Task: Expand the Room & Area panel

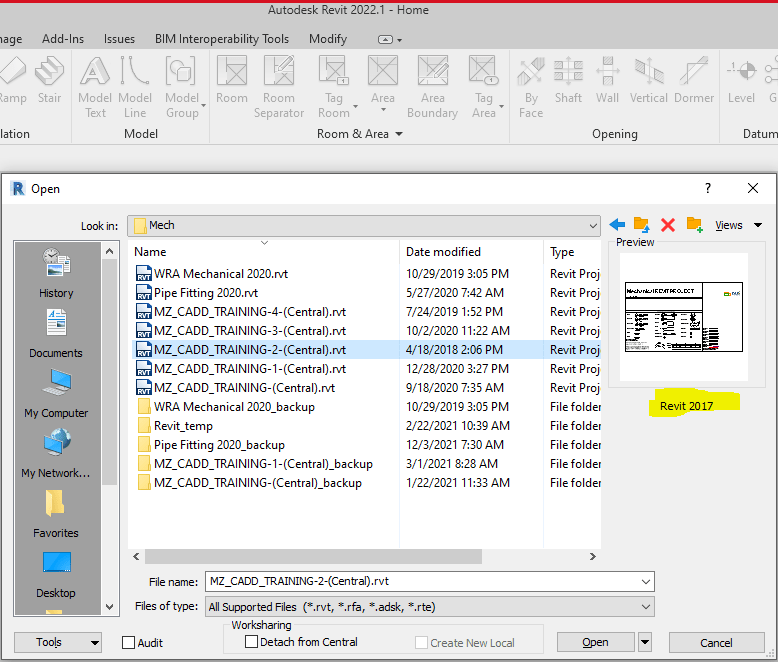Action: (399, 134)
